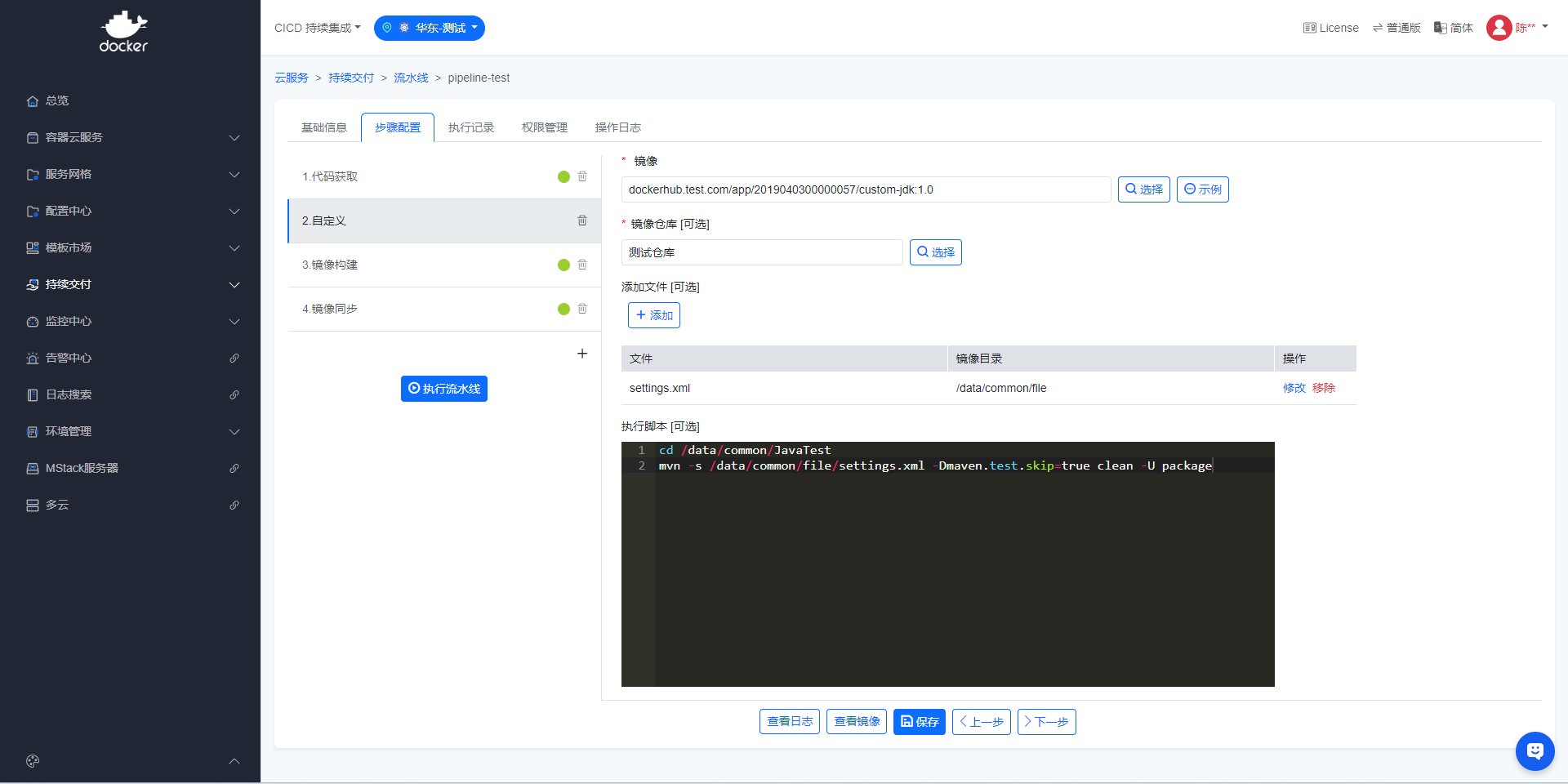The width and height of the screenshot is (1568, 784).
Task: Click the user avatar icon
Action: coord(1499,28)
